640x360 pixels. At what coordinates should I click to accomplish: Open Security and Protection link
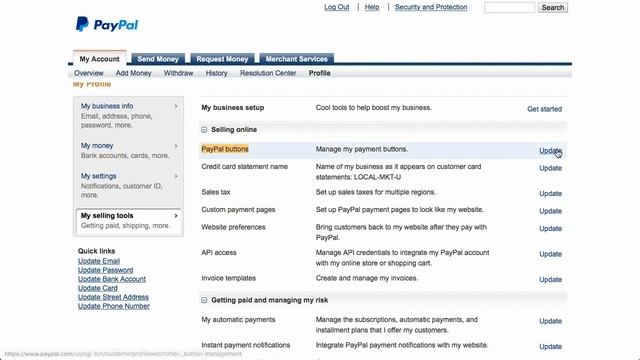coord(431,7)
